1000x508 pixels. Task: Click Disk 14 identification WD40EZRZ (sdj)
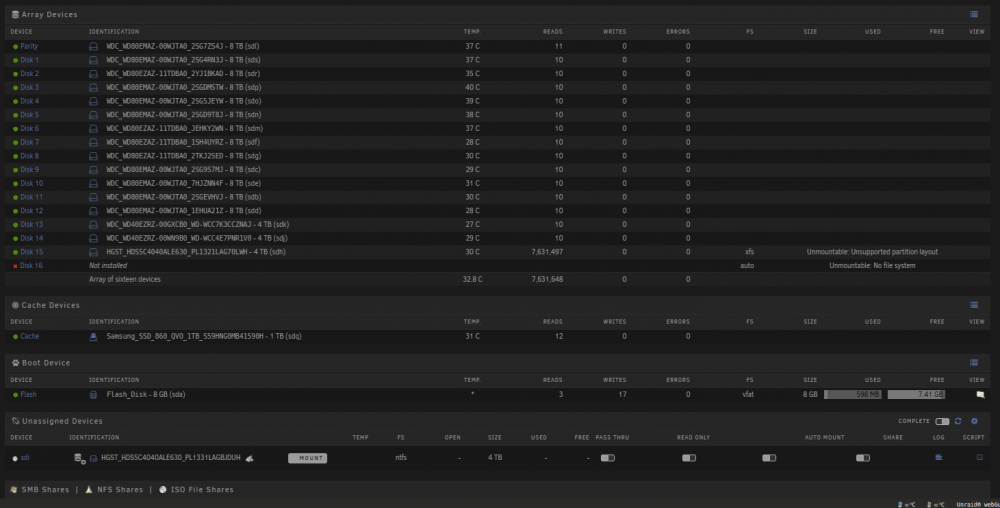click(x=197, y=238)
